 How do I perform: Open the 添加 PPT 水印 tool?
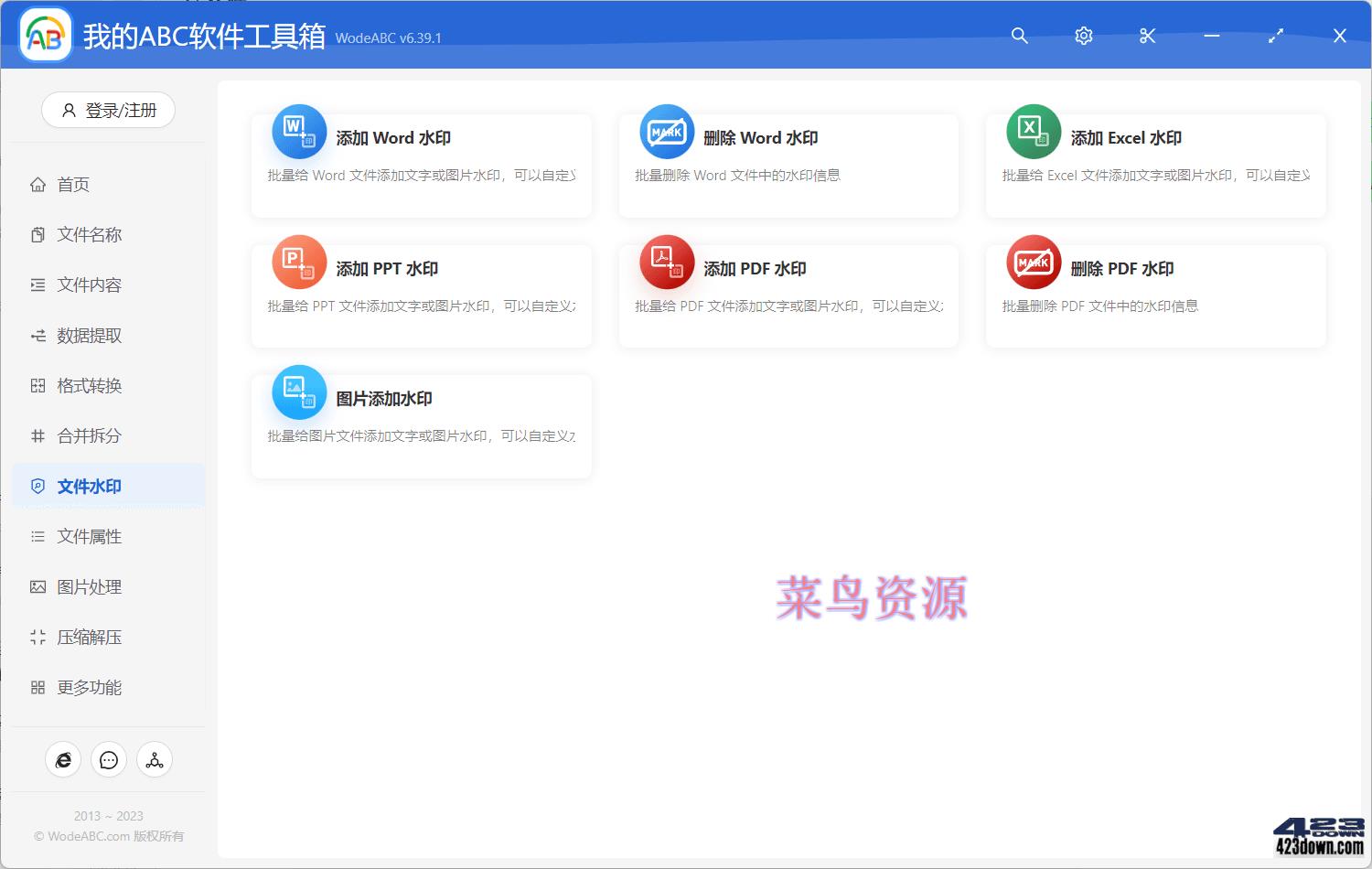[420, 295]
